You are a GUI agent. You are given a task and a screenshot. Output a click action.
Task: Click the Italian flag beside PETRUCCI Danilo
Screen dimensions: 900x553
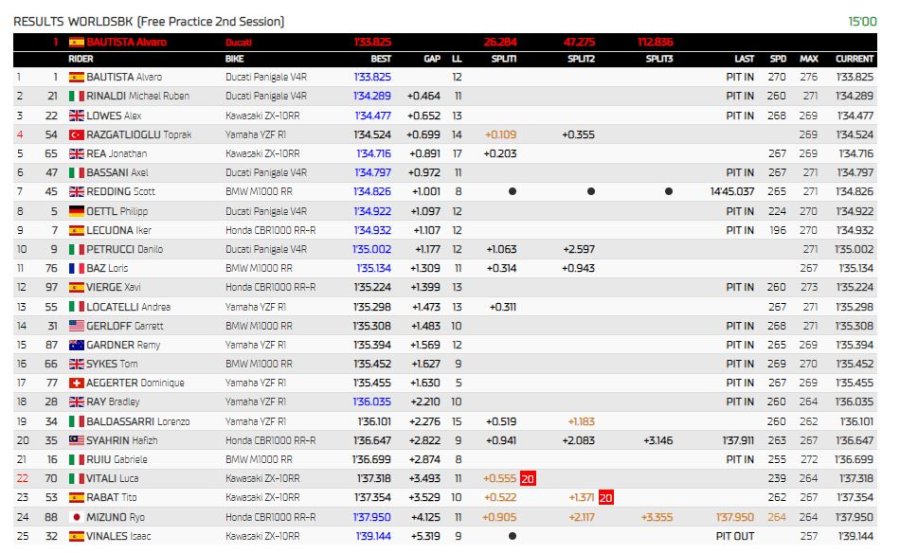pos(76,249)
